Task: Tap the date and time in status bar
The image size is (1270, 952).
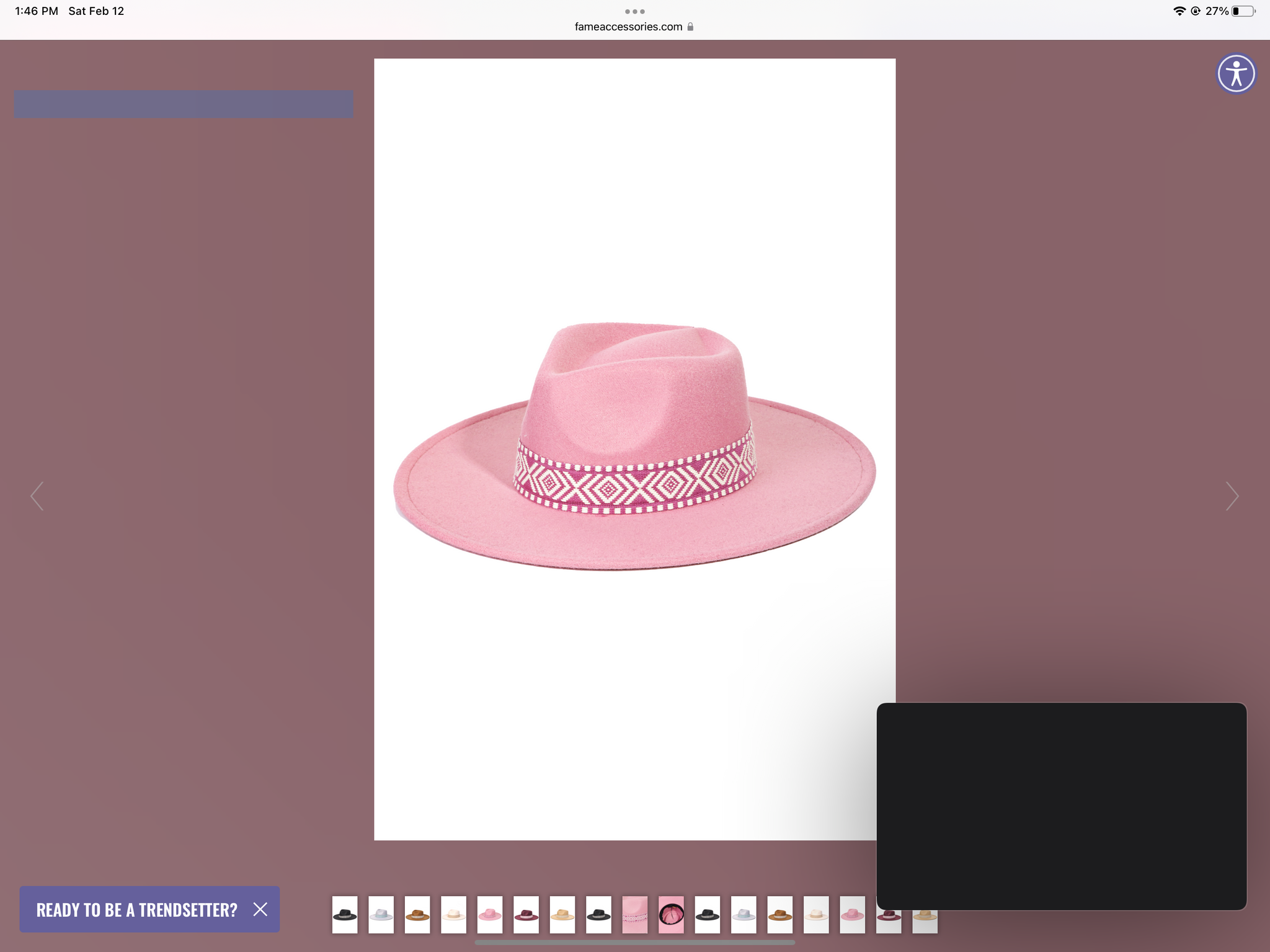Action: point(69,11)
